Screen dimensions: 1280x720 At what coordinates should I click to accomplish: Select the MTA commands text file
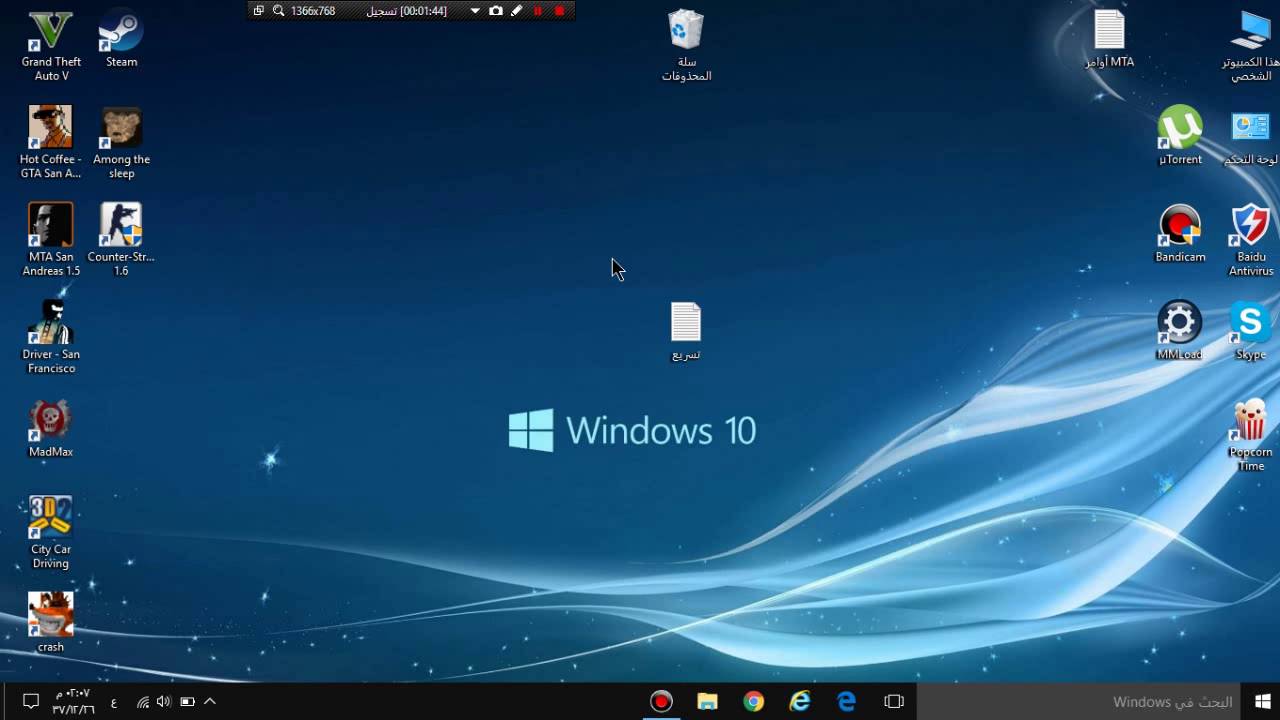click(1109, 40)
